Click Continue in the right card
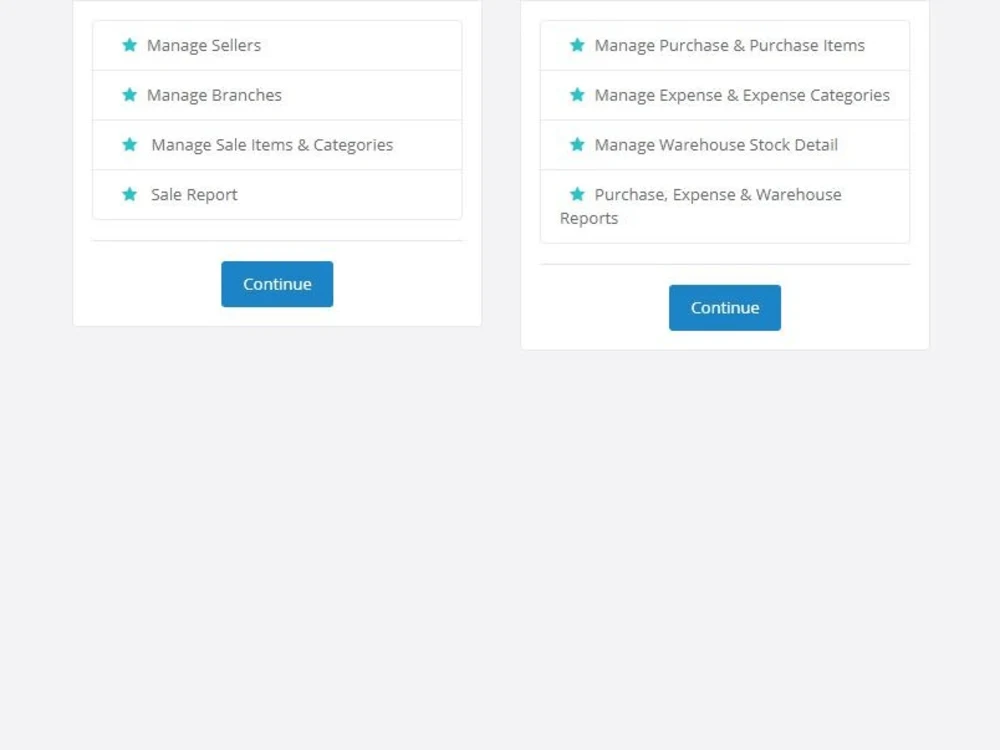Screen dimensions: 1000x750 [724, 307]
